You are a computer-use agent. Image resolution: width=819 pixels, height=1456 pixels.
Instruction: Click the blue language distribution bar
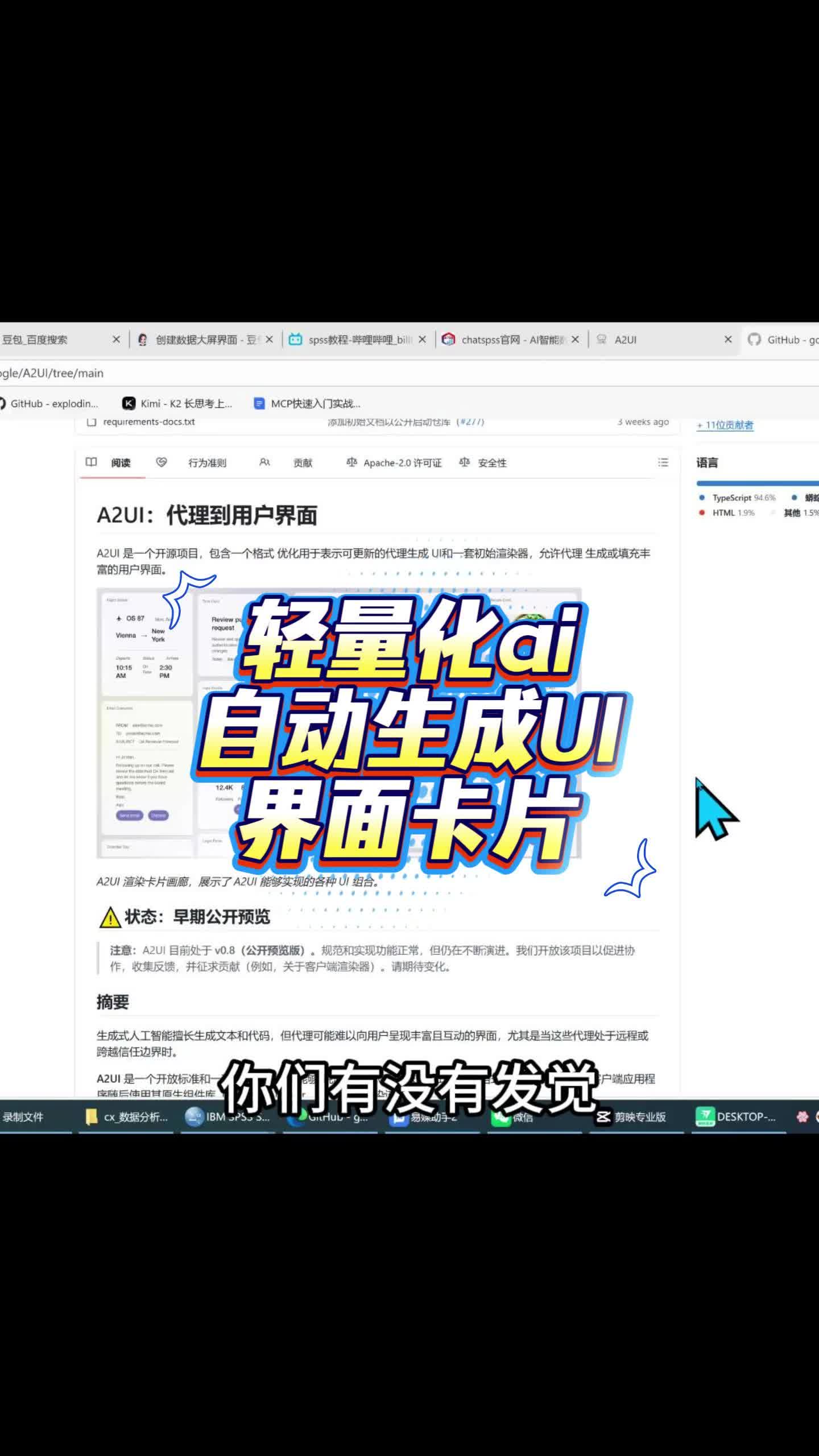[x=758, y=483]
